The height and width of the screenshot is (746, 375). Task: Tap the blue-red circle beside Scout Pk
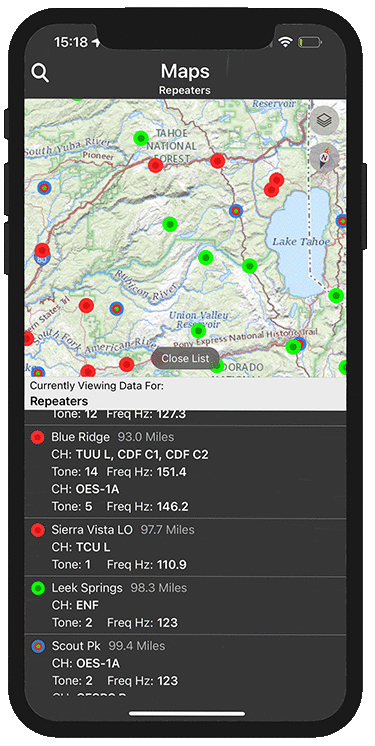coord(38,646)
